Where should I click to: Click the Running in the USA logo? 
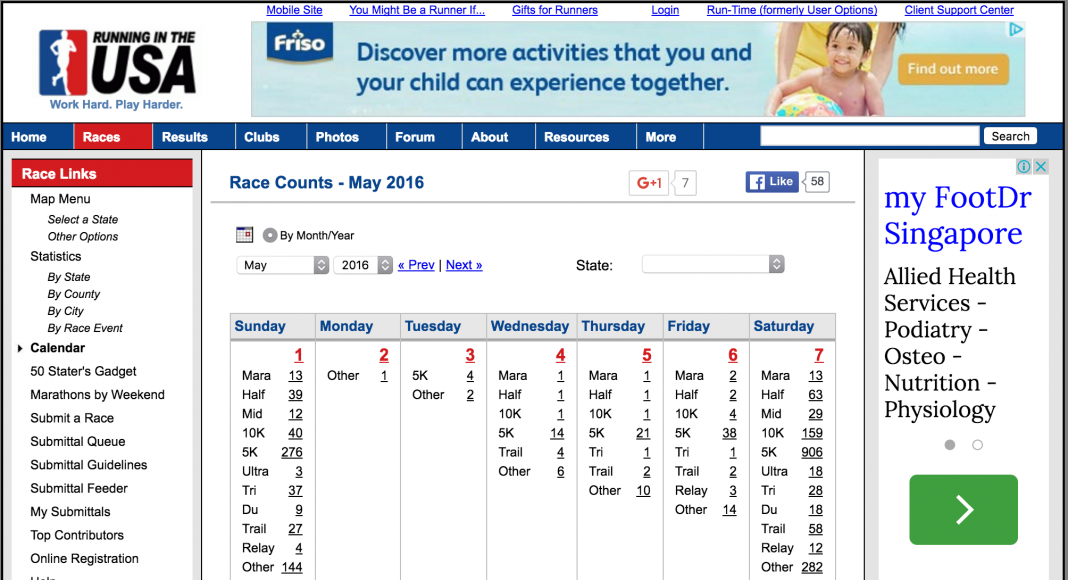coord(116,69)
